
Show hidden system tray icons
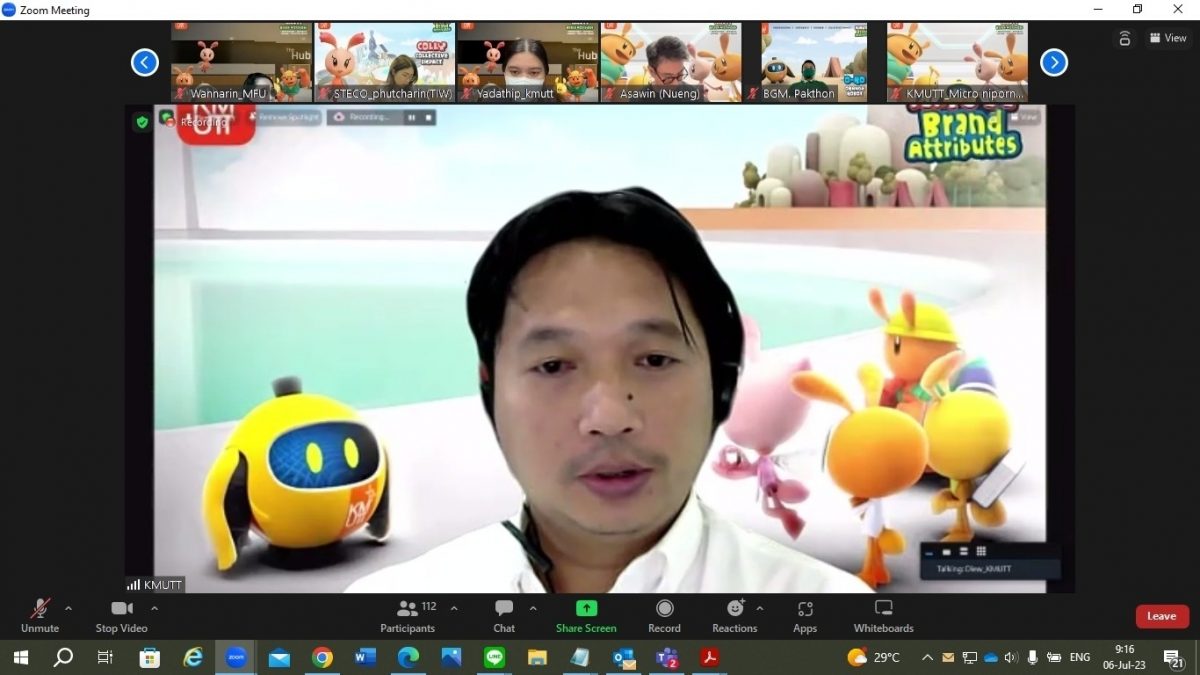tap(927, 657)
